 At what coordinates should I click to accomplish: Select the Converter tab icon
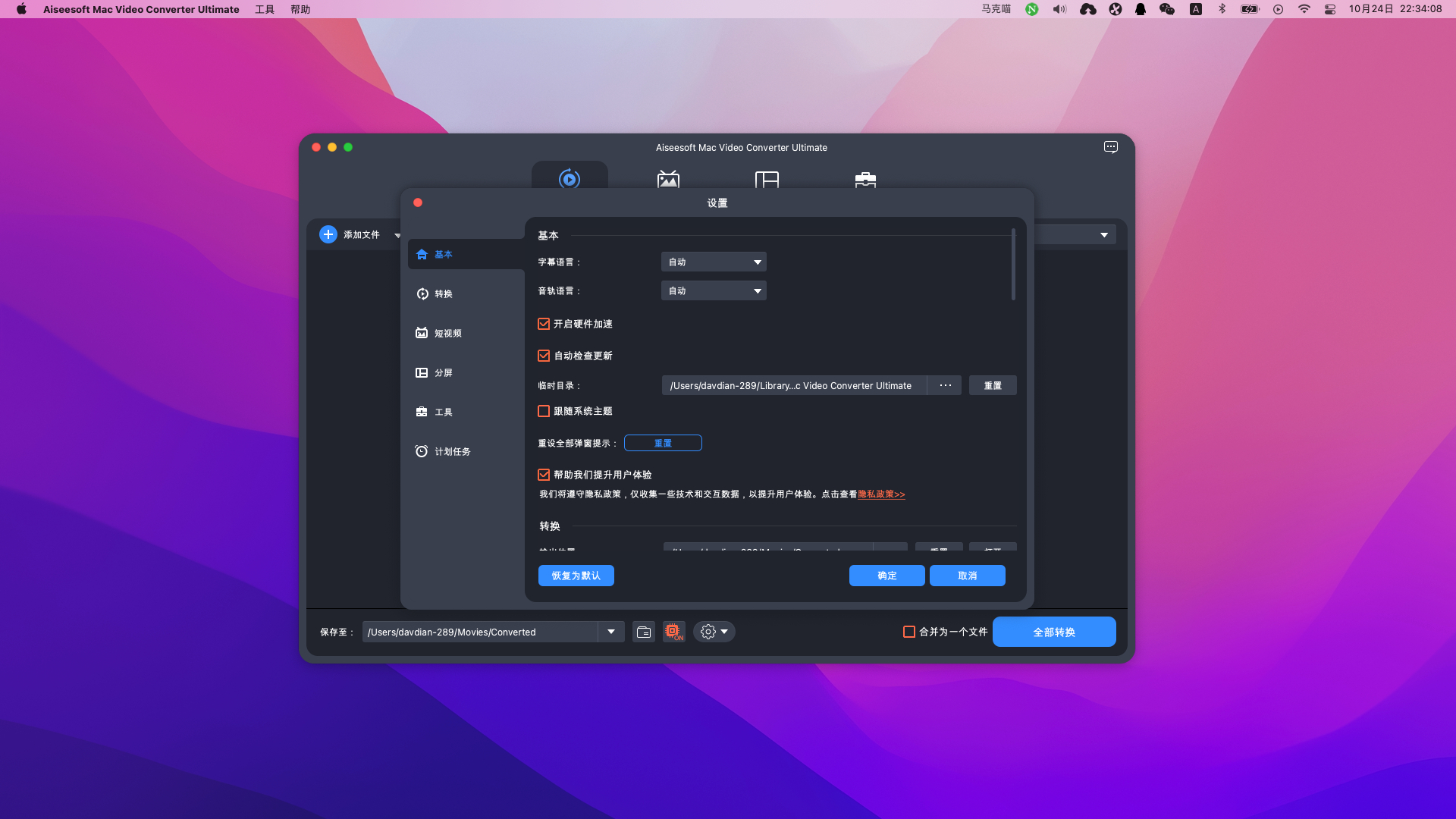[570, 179]
